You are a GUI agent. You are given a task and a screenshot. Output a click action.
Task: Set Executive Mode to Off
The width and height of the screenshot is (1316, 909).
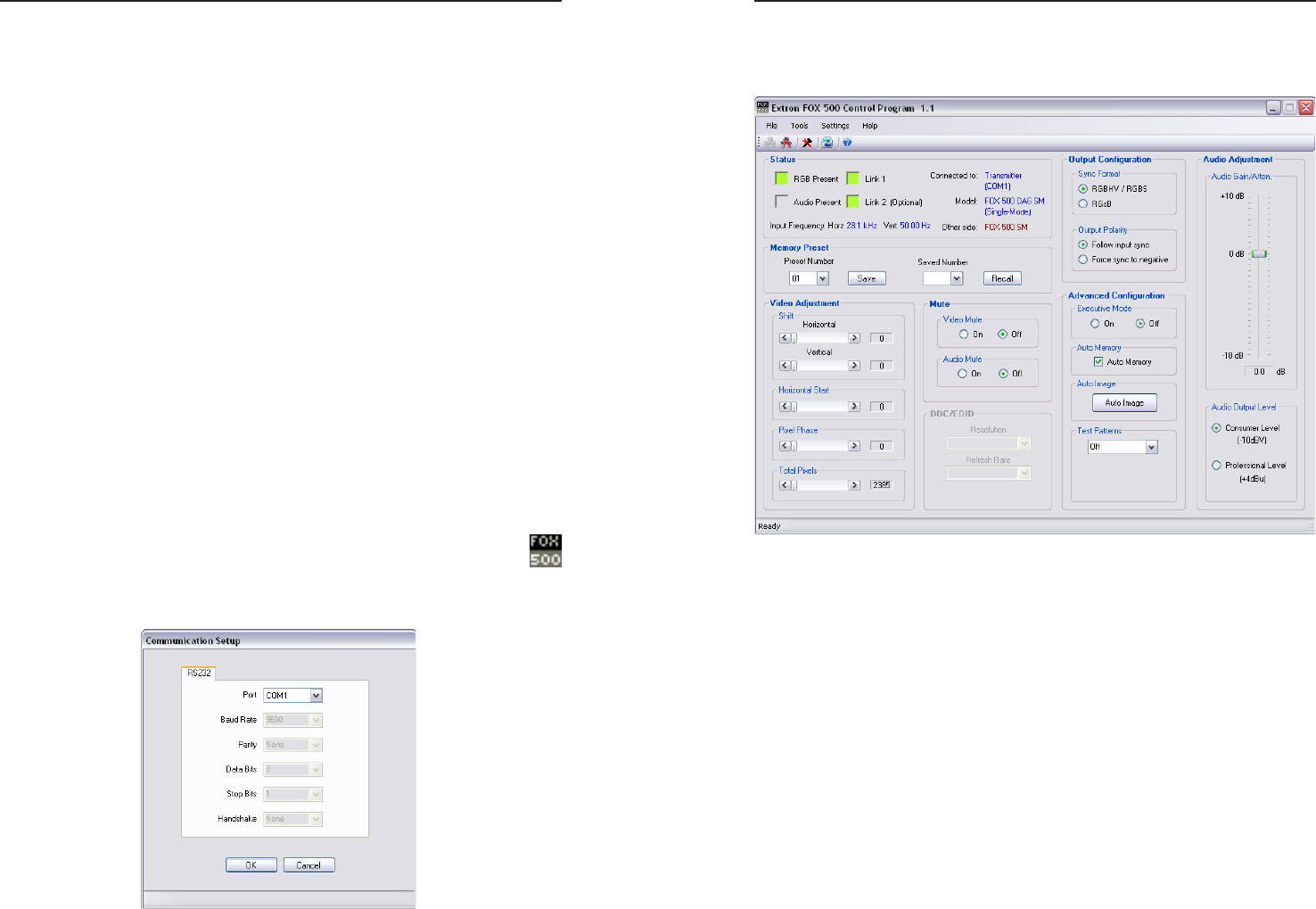1140,324
